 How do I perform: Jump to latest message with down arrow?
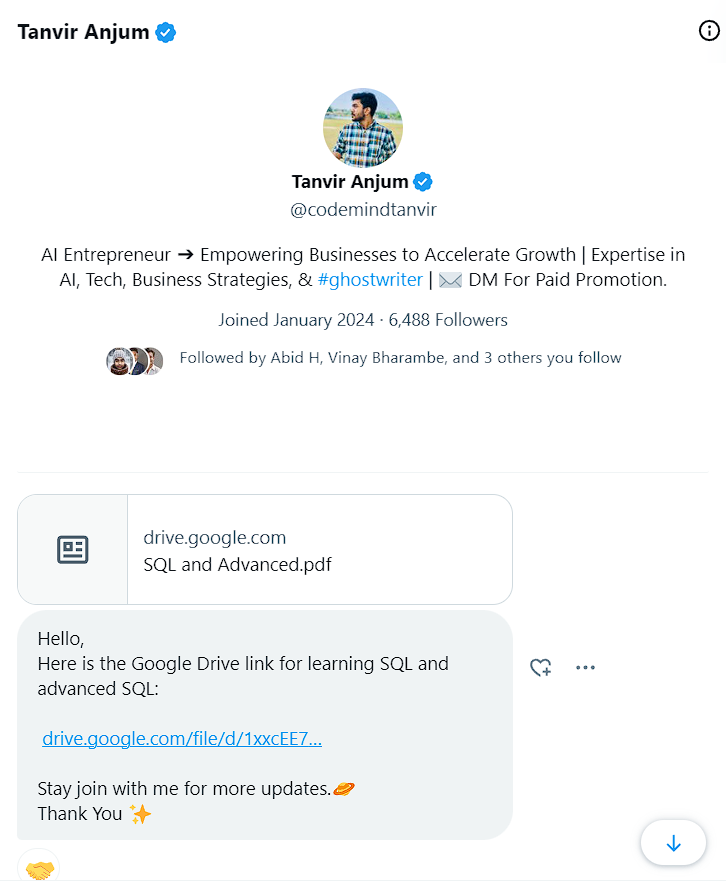(673, 844)
